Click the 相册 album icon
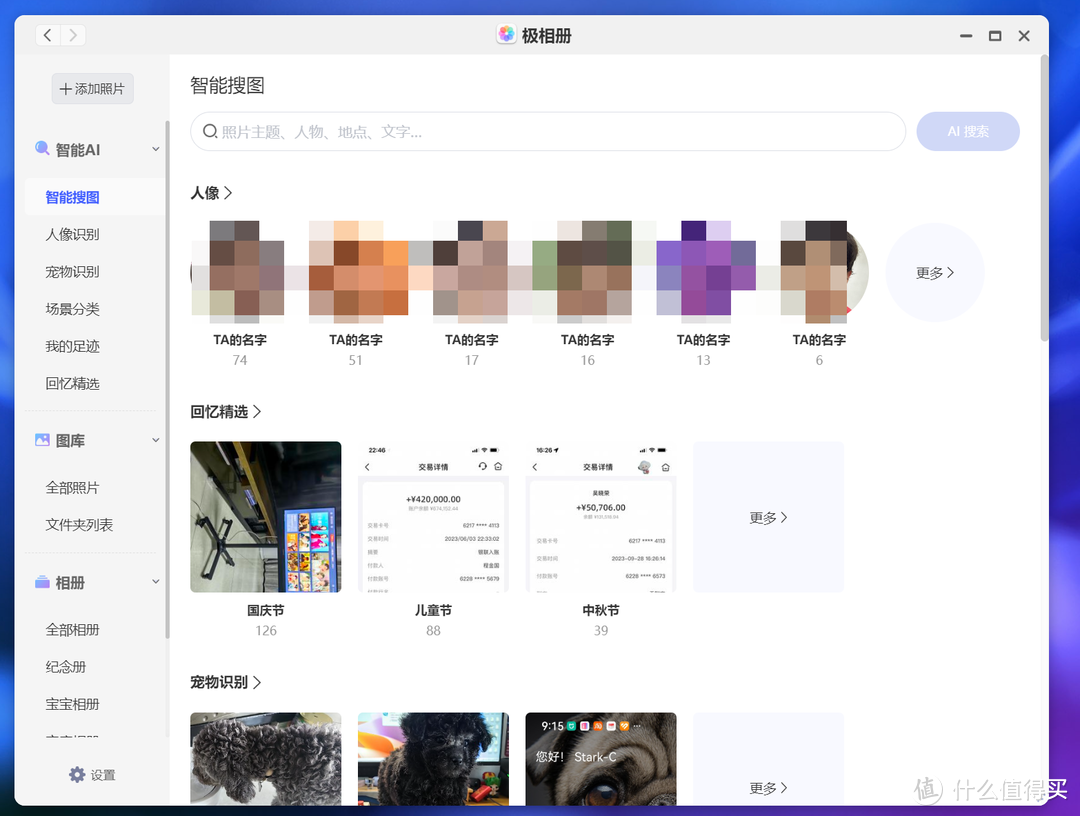1080x816 pixels. point(42,583)
